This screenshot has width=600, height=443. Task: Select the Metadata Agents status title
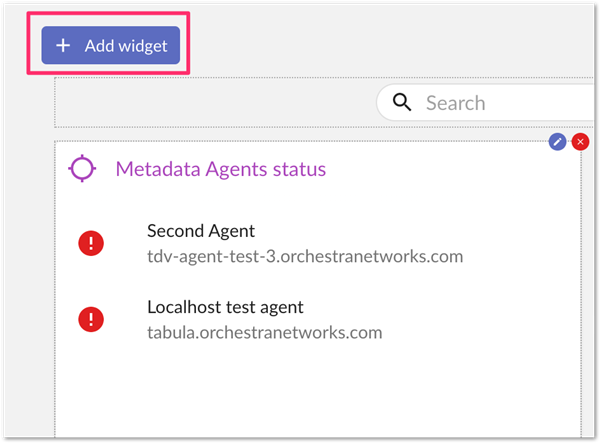pos(221,169)
